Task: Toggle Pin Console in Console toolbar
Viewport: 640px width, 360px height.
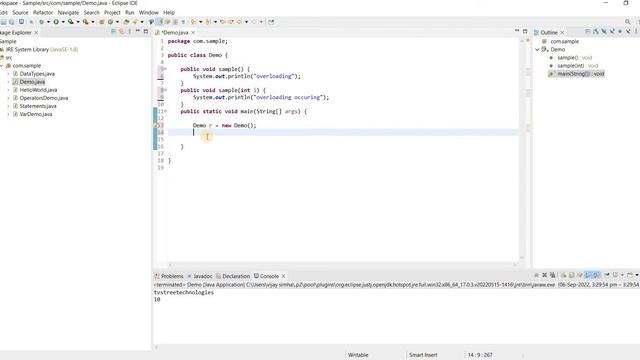Action: [607, 275]
